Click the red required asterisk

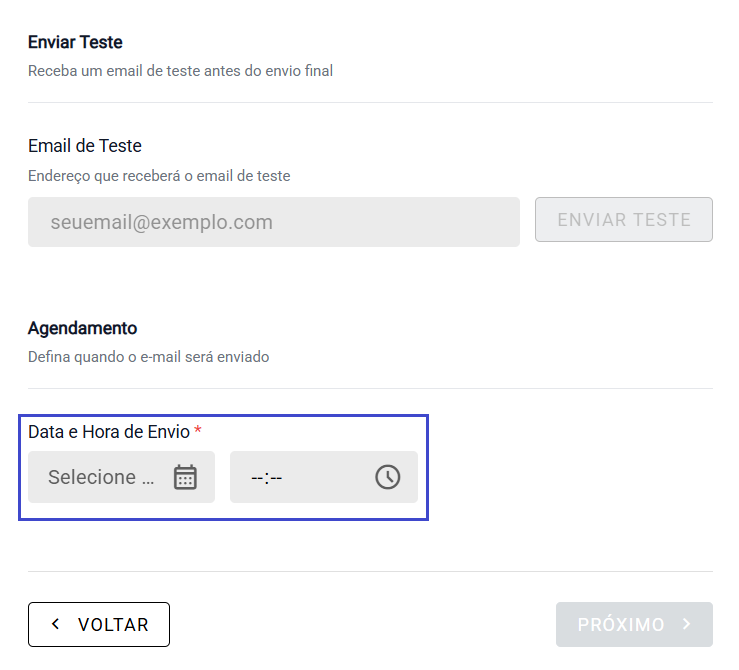pos(198,431)
